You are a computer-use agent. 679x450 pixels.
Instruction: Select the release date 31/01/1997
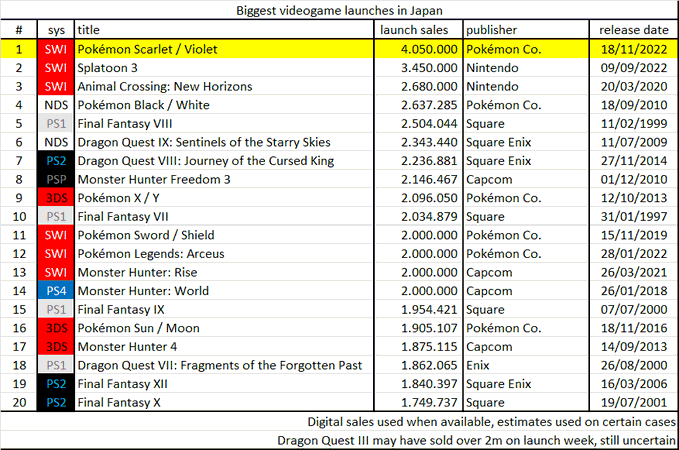[x=634, y=217]
